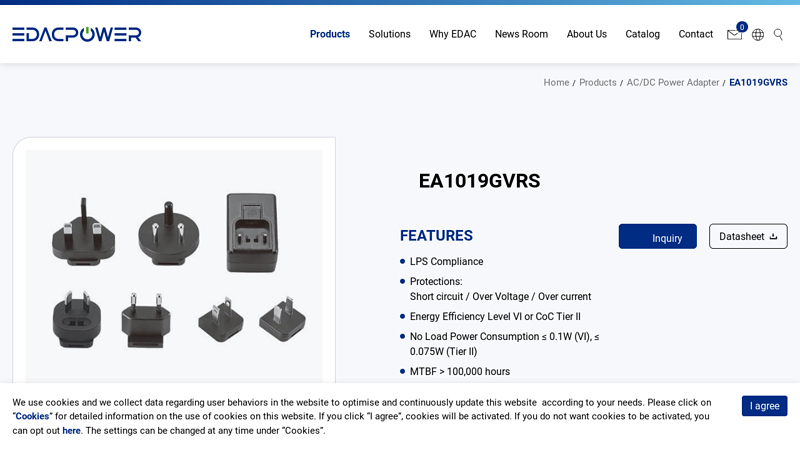Open the Catalog menu item
The width and height of the screenshot is (800, 450).
(x=642, y=34)
